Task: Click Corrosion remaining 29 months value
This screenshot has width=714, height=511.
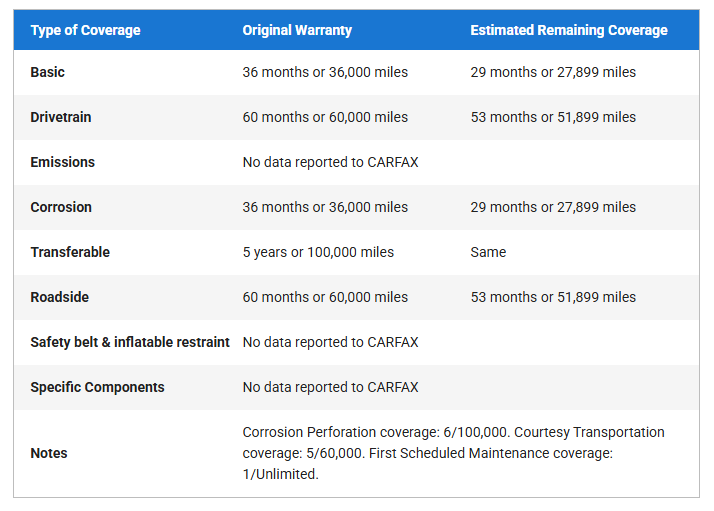Action: point(553,207)
